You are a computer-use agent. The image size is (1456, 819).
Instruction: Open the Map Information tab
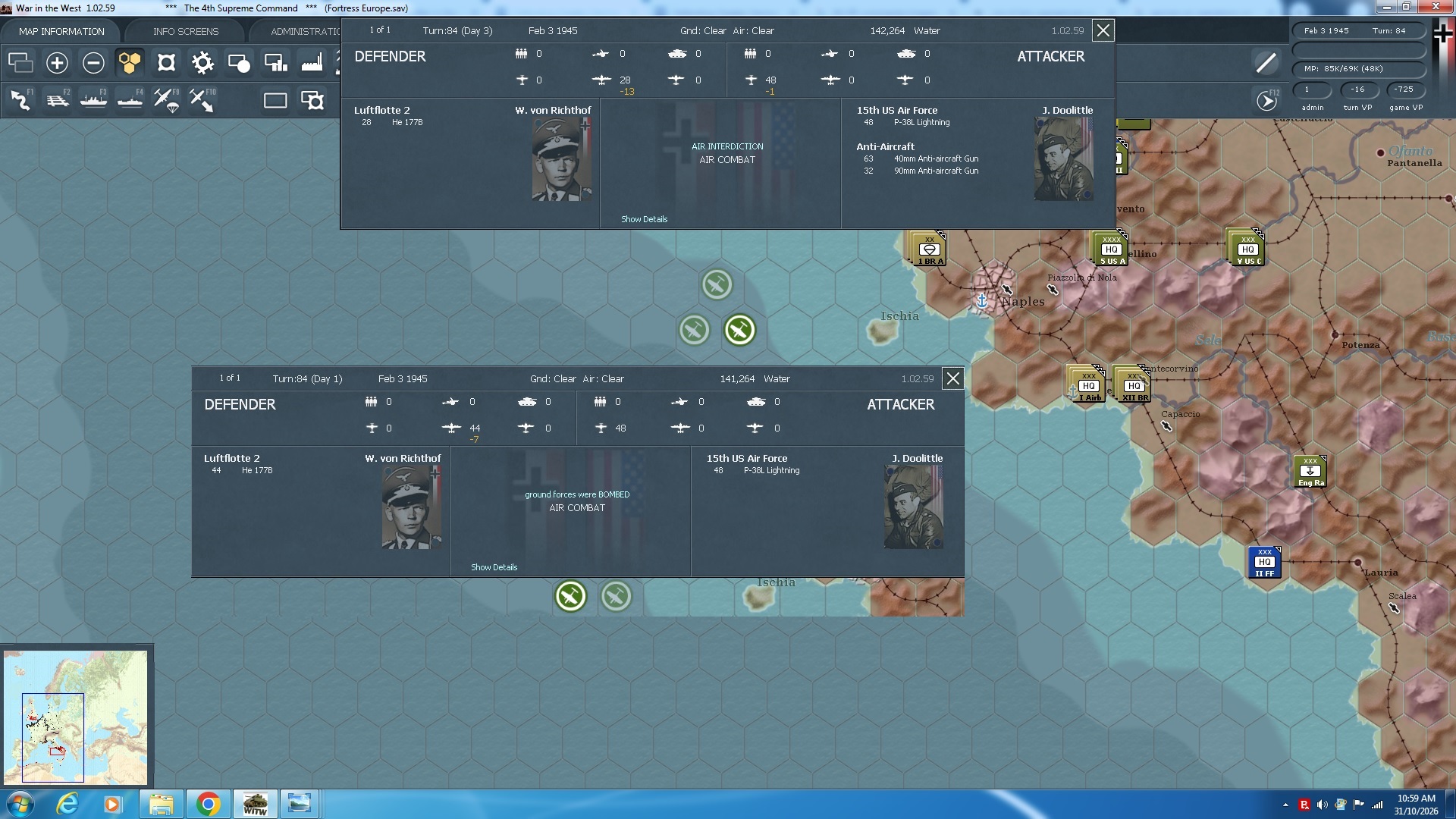click(61, 31)
